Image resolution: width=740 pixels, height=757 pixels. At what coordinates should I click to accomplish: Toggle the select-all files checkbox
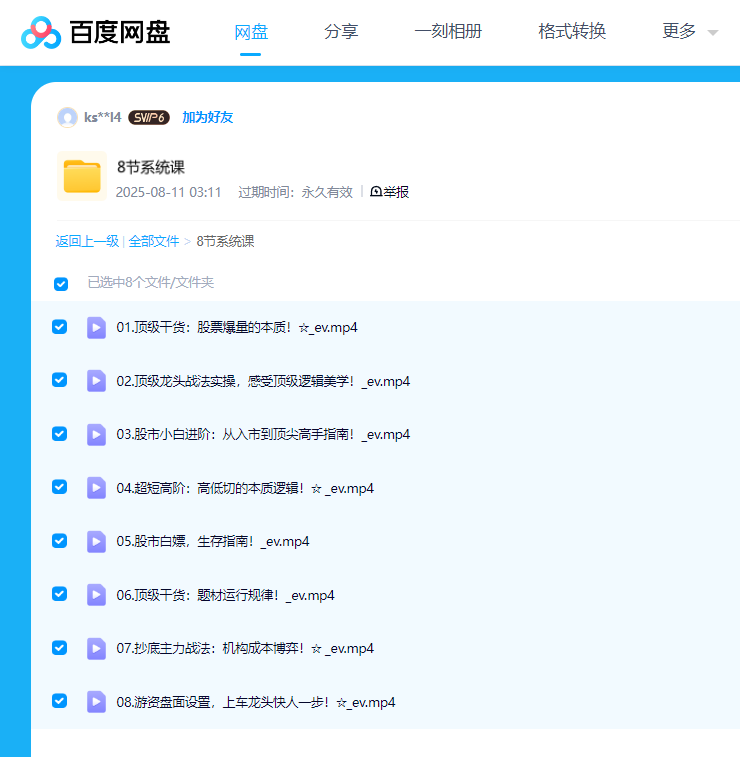[61, 283]
